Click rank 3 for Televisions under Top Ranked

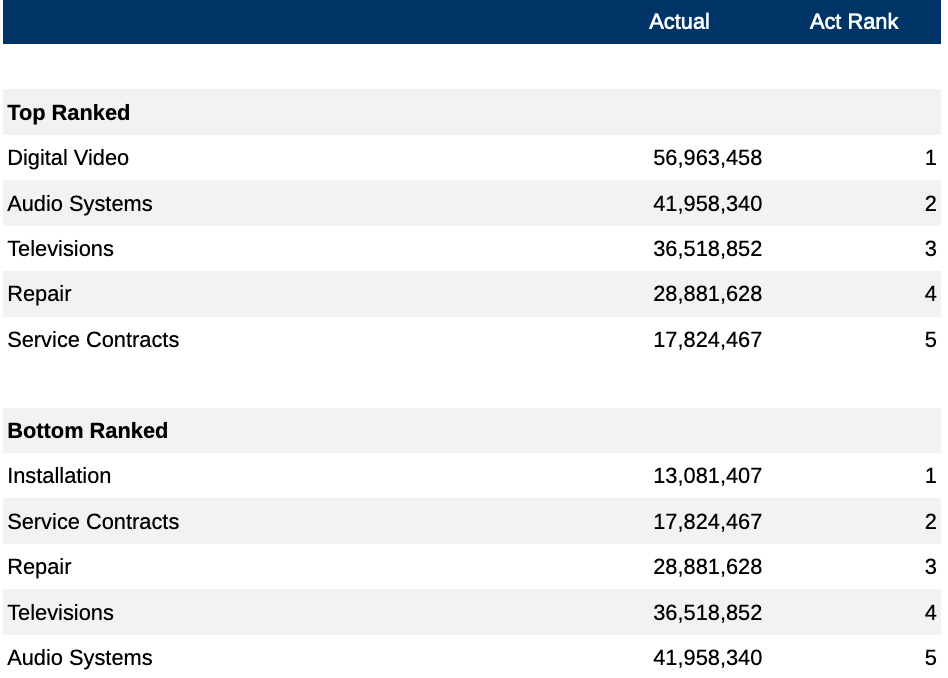[930, 249]
